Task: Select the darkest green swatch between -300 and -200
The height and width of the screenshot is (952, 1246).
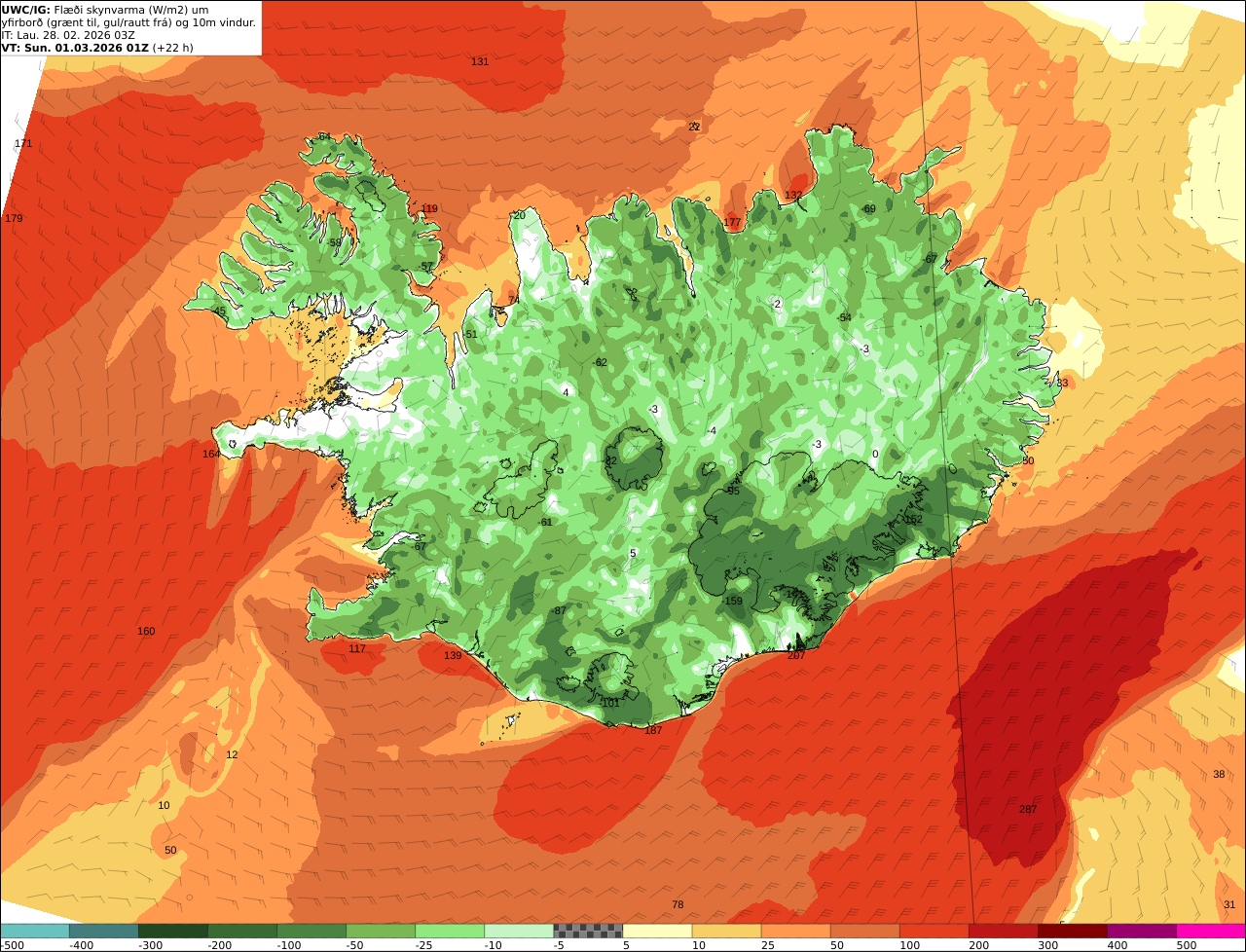Action: point(173,932)
